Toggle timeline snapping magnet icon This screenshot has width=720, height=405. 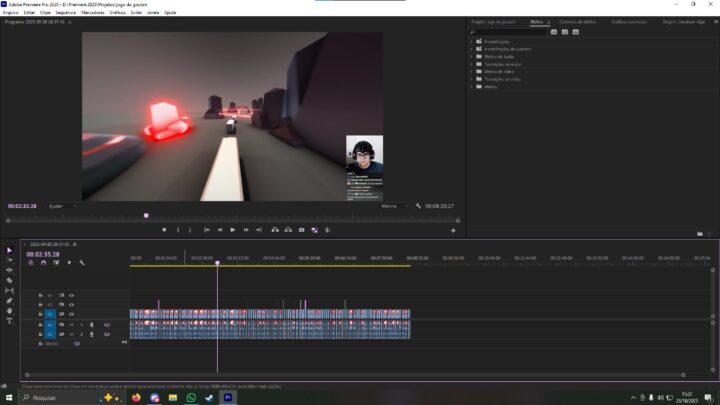[x=43, y=263]
